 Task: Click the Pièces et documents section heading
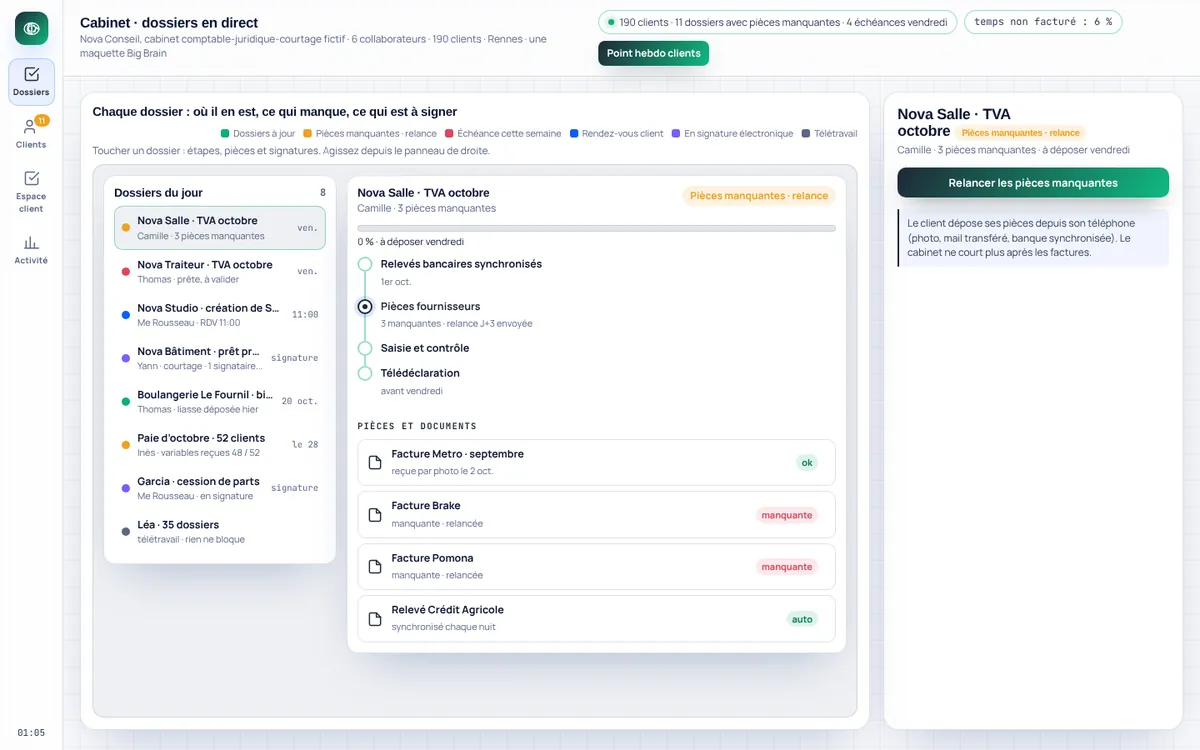pyautogui.click(x=417, y=426)
